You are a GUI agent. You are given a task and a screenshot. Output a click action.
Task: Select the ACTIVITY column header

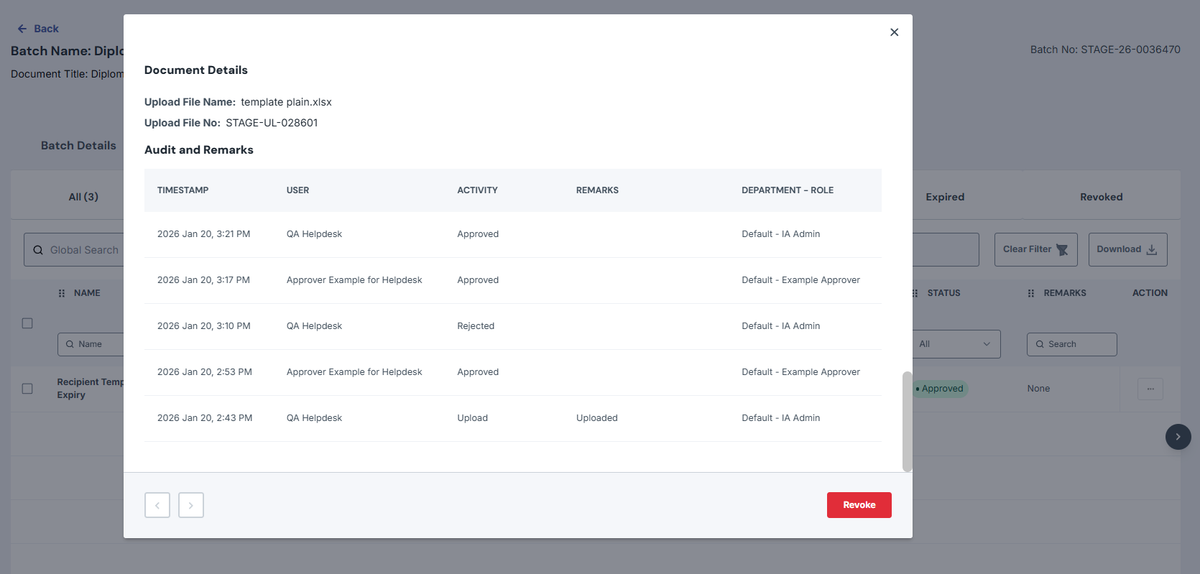coord(477,190)
